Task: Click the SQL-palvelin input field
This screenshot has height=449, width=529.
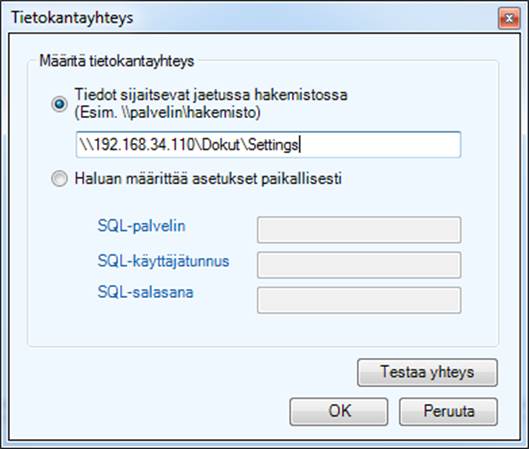Action: click(359, 230)
